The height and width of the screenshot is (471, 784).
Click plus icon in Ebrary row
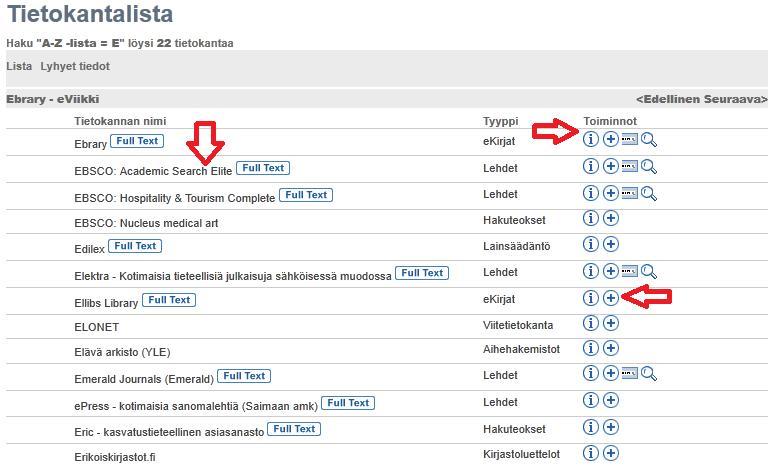(610, 139)
